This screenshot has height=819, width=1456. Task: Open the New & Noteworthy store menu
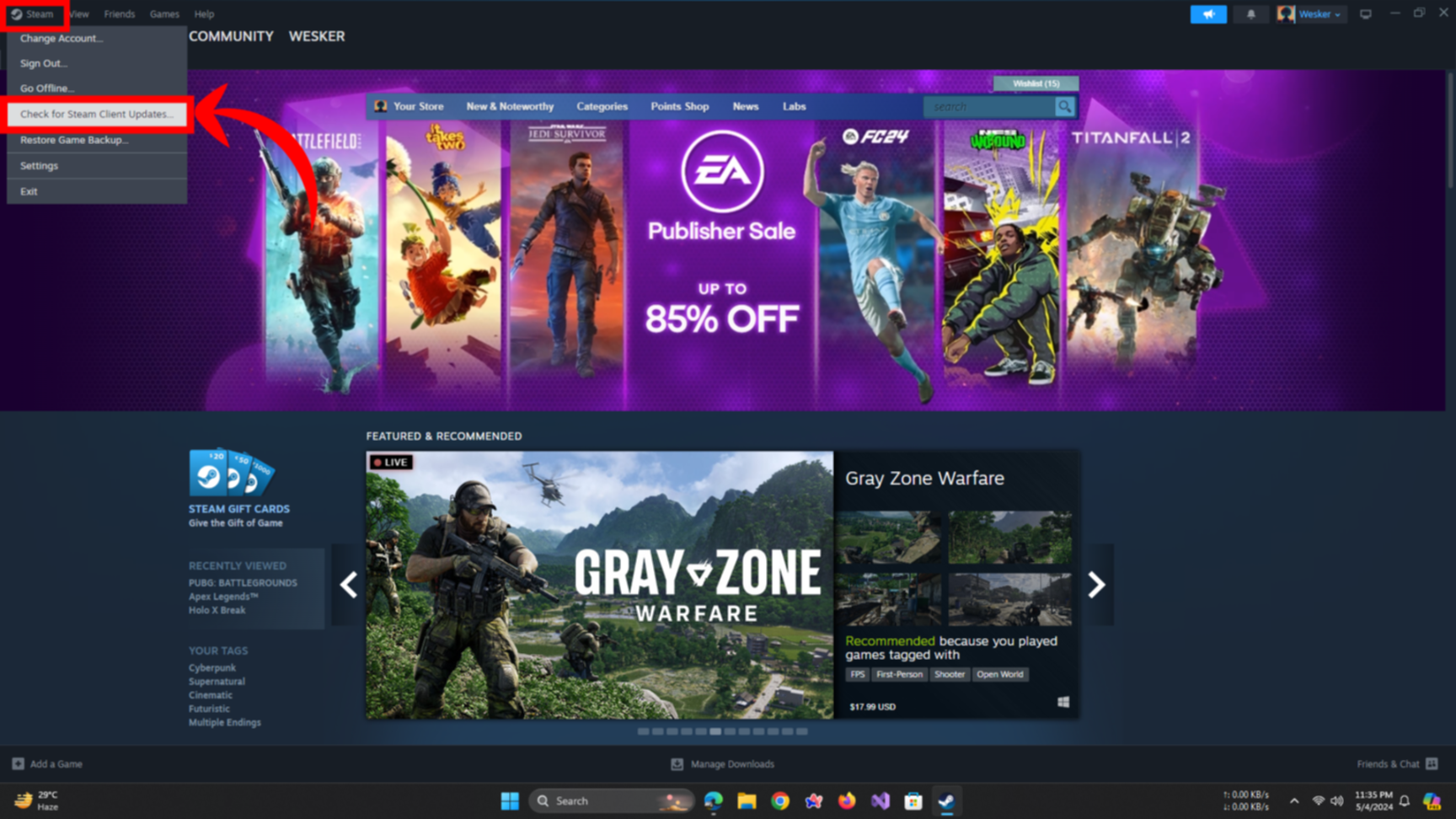pos(510,107)
